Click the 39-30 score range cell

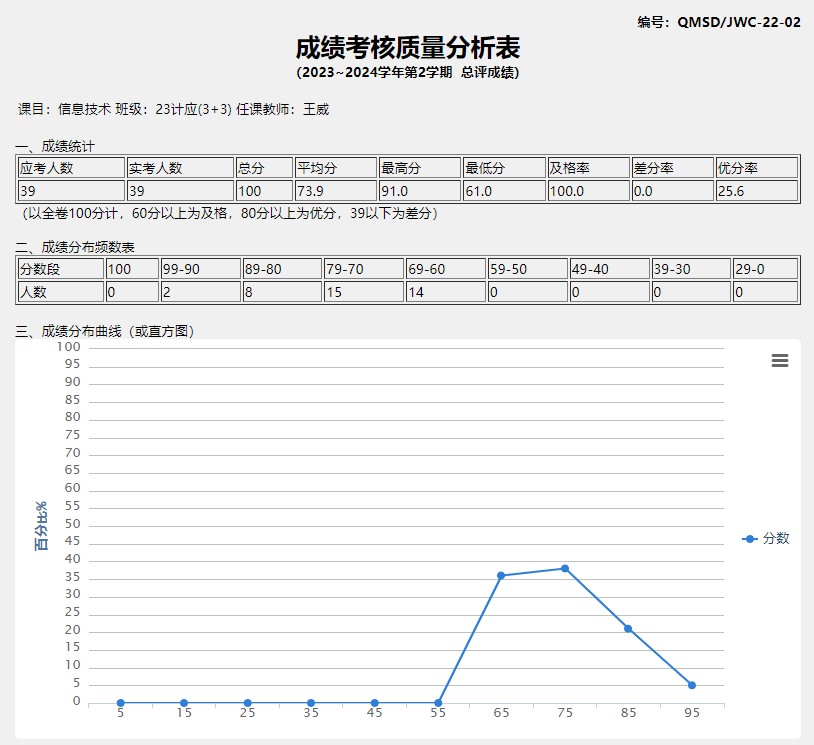(691, 269)
